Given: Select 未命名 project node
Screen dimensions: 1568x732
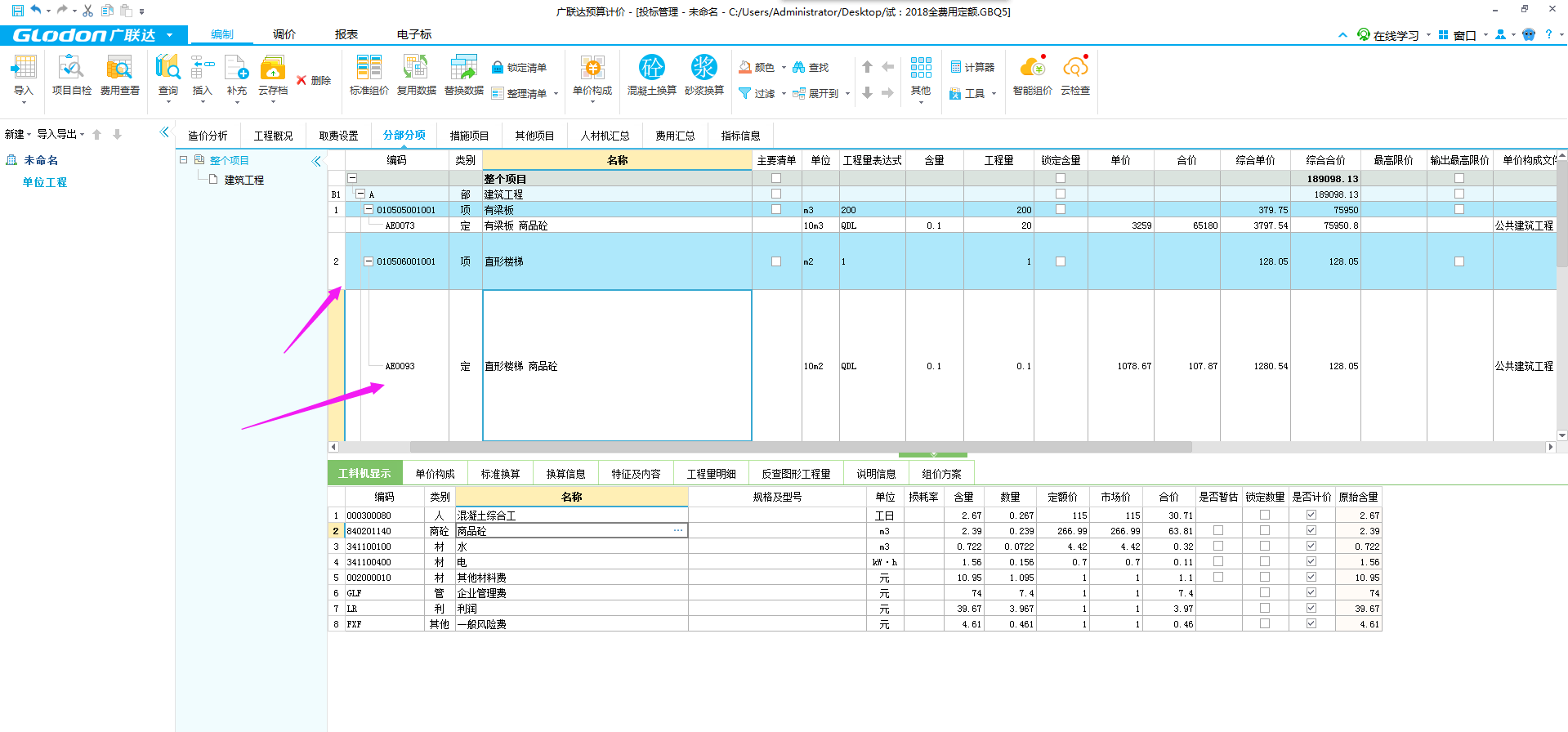Looking at the screenshot, I should [x=40, y=160].
